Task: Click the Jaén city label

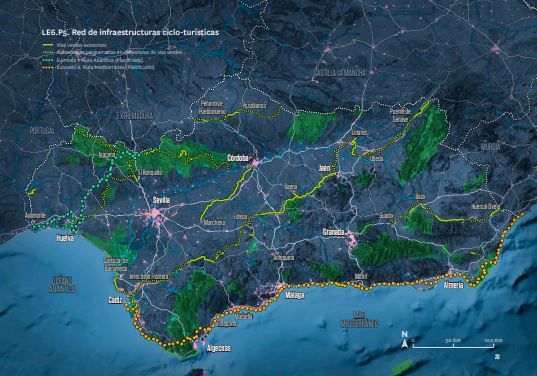Action: pos(324,168)
